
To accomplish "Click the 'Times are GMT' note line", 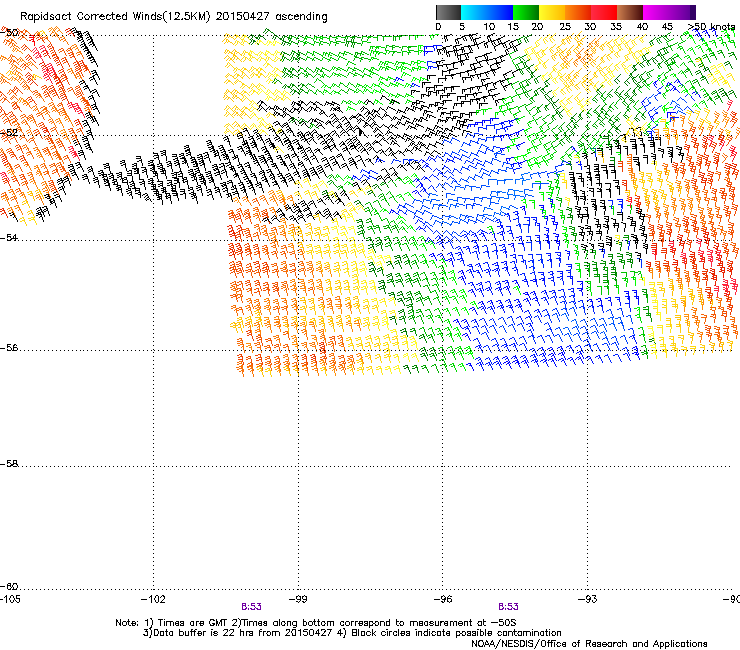I will [x=316, y=623].
